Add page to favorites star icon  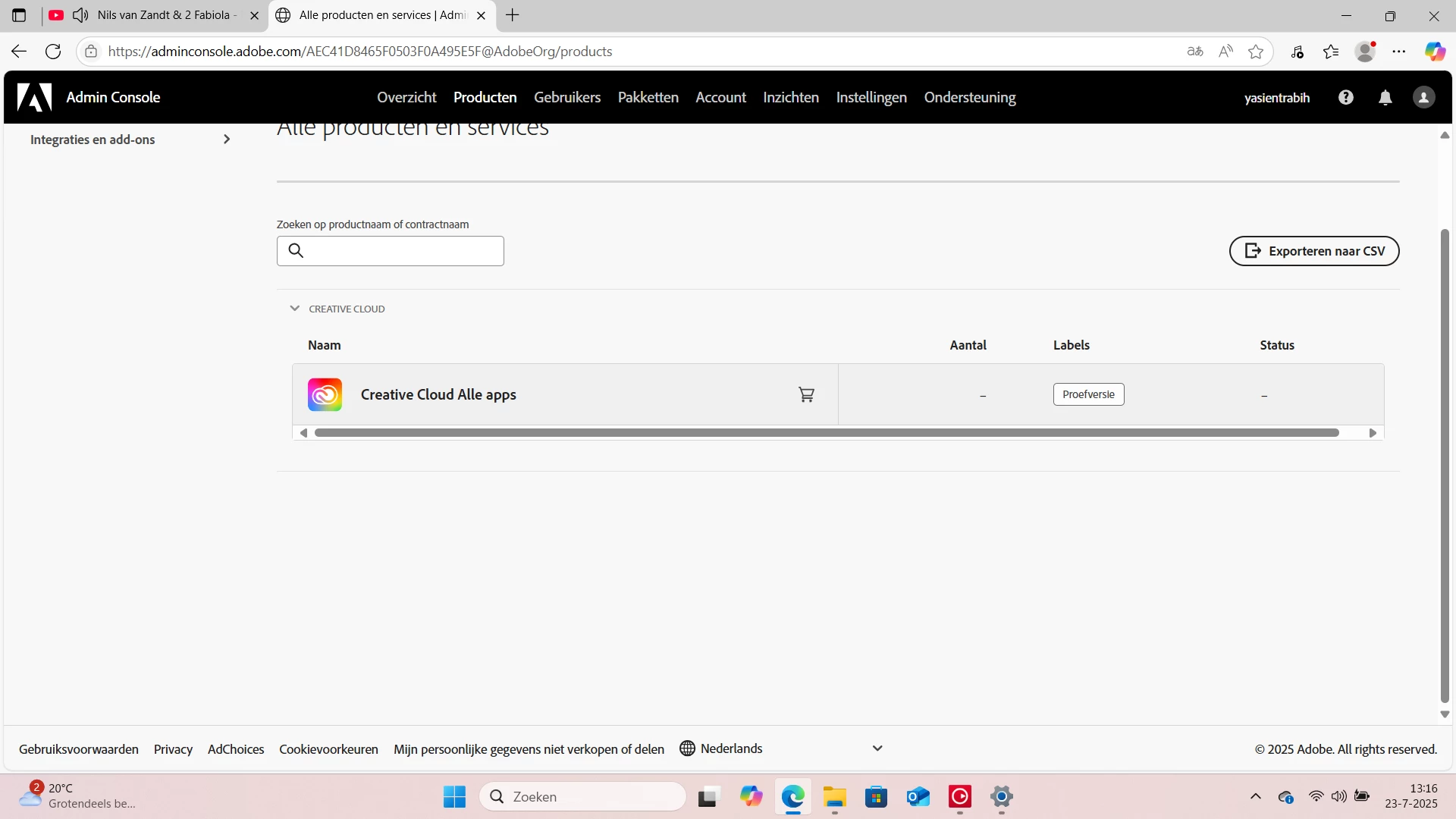tap(1256, 52)
